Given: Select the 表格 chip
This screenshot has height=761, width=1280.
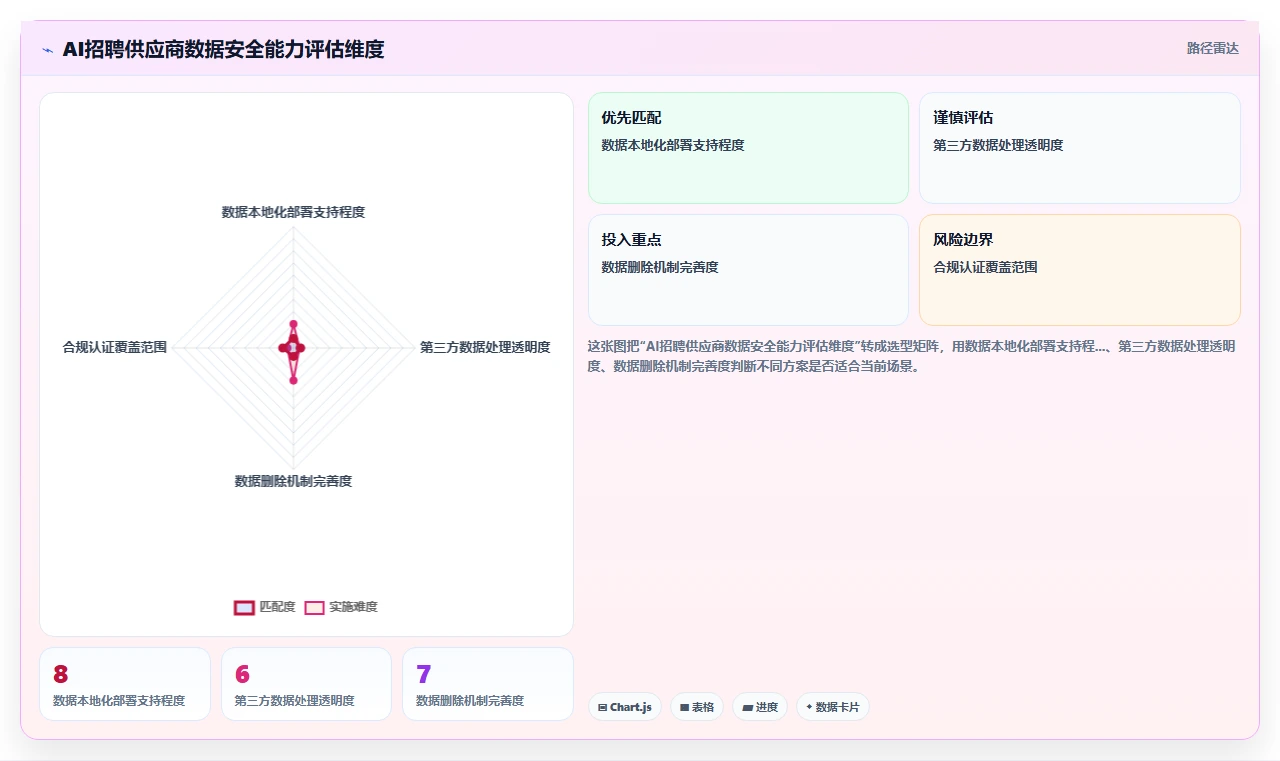Looking at the screenshot, I should click(697, 707).
